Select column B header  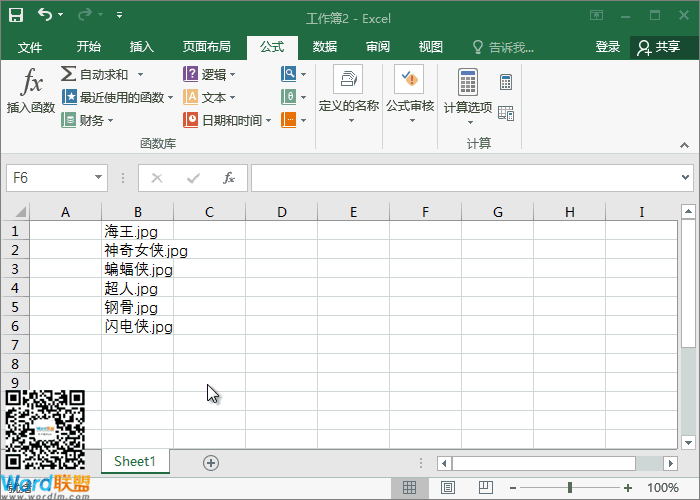pyautogui.click(x=138, y=212)
